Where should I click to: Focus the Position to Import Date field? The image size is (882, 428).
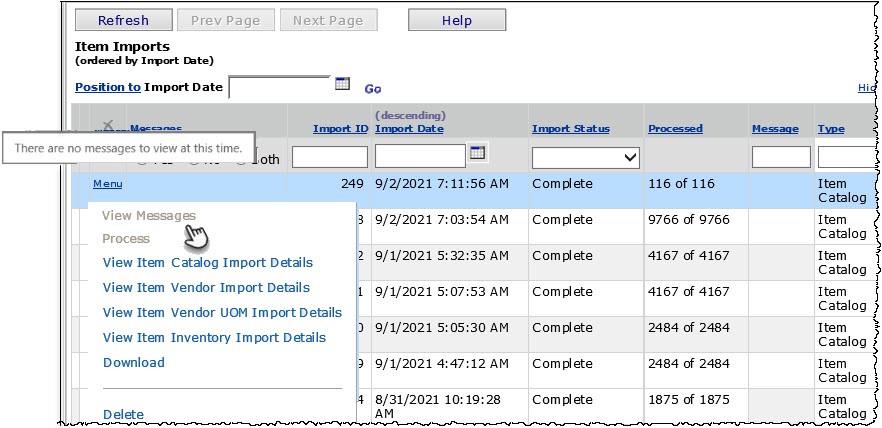[x=279, y=87]
